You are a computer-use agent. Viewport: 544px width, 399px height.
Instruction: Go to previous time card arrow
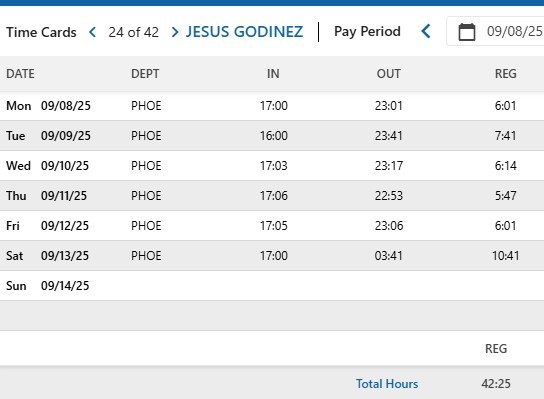[x=92, y=32]
